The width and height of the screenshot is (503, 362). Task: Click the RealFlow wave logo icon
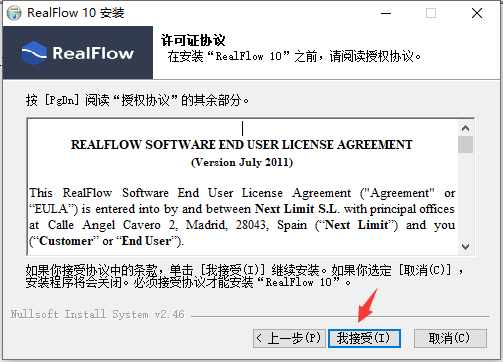(x=34, y=53)
